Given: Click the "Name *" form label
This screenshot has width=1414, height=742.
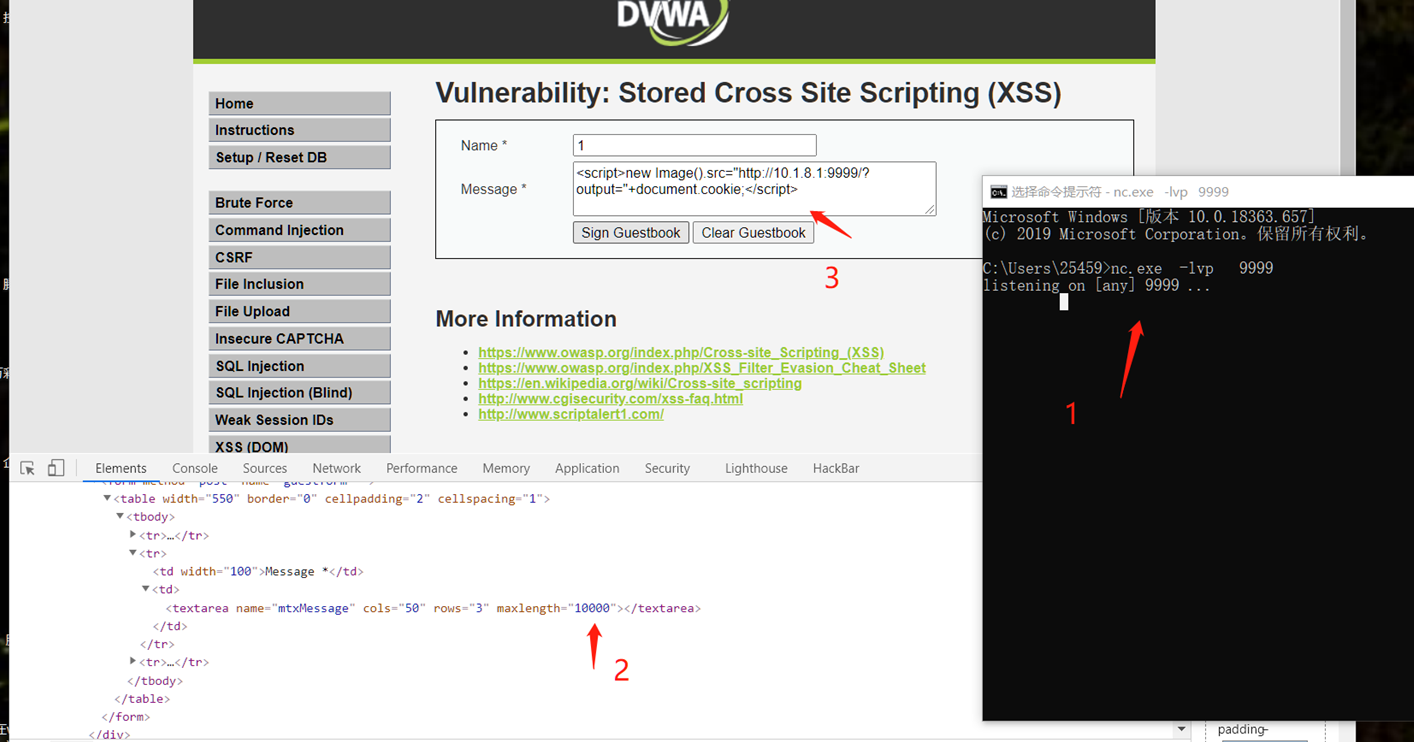Looking at the screenshot, I should point(484,146).
